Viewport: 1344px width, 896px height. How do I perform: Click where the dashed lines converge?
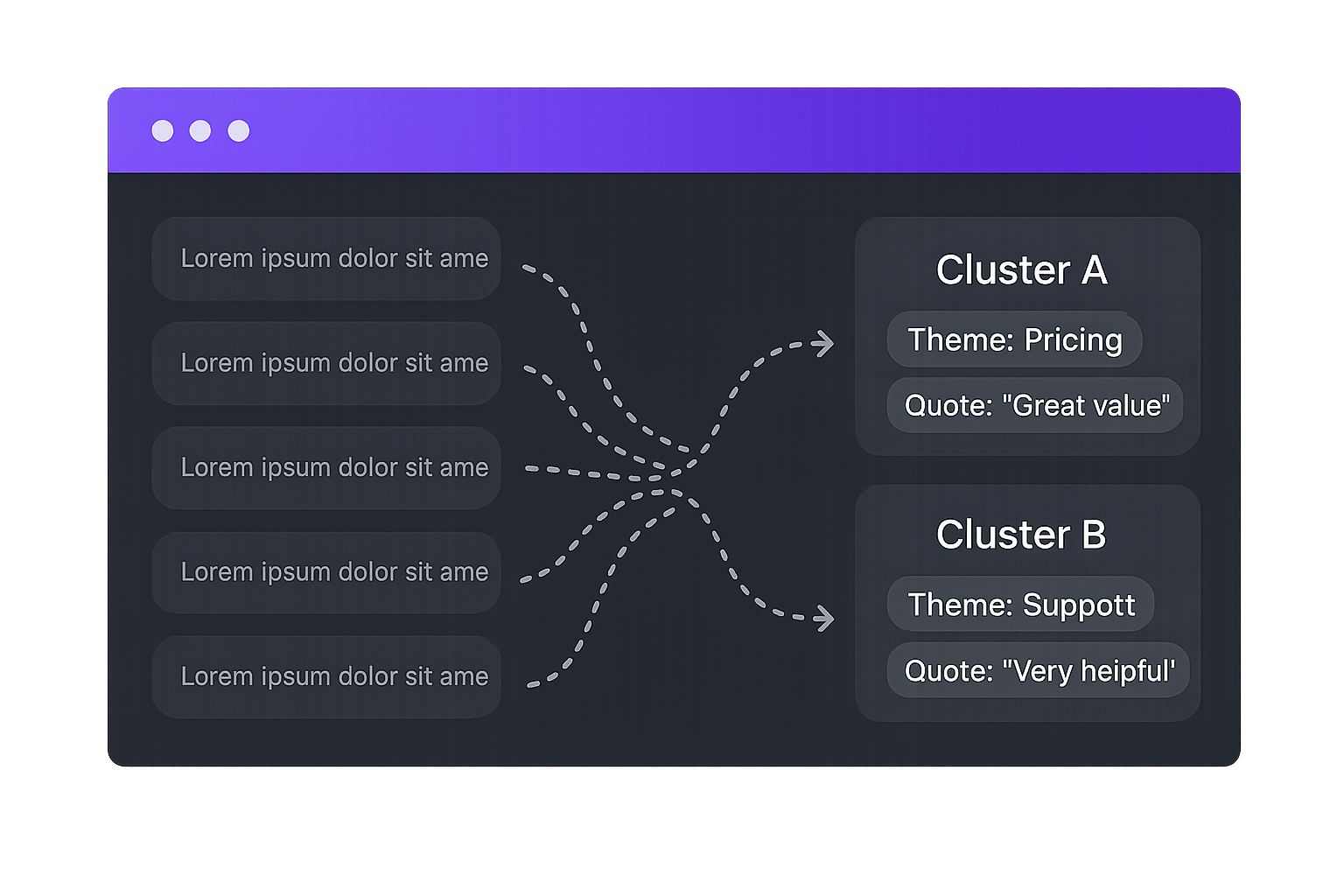click(674, 477)
